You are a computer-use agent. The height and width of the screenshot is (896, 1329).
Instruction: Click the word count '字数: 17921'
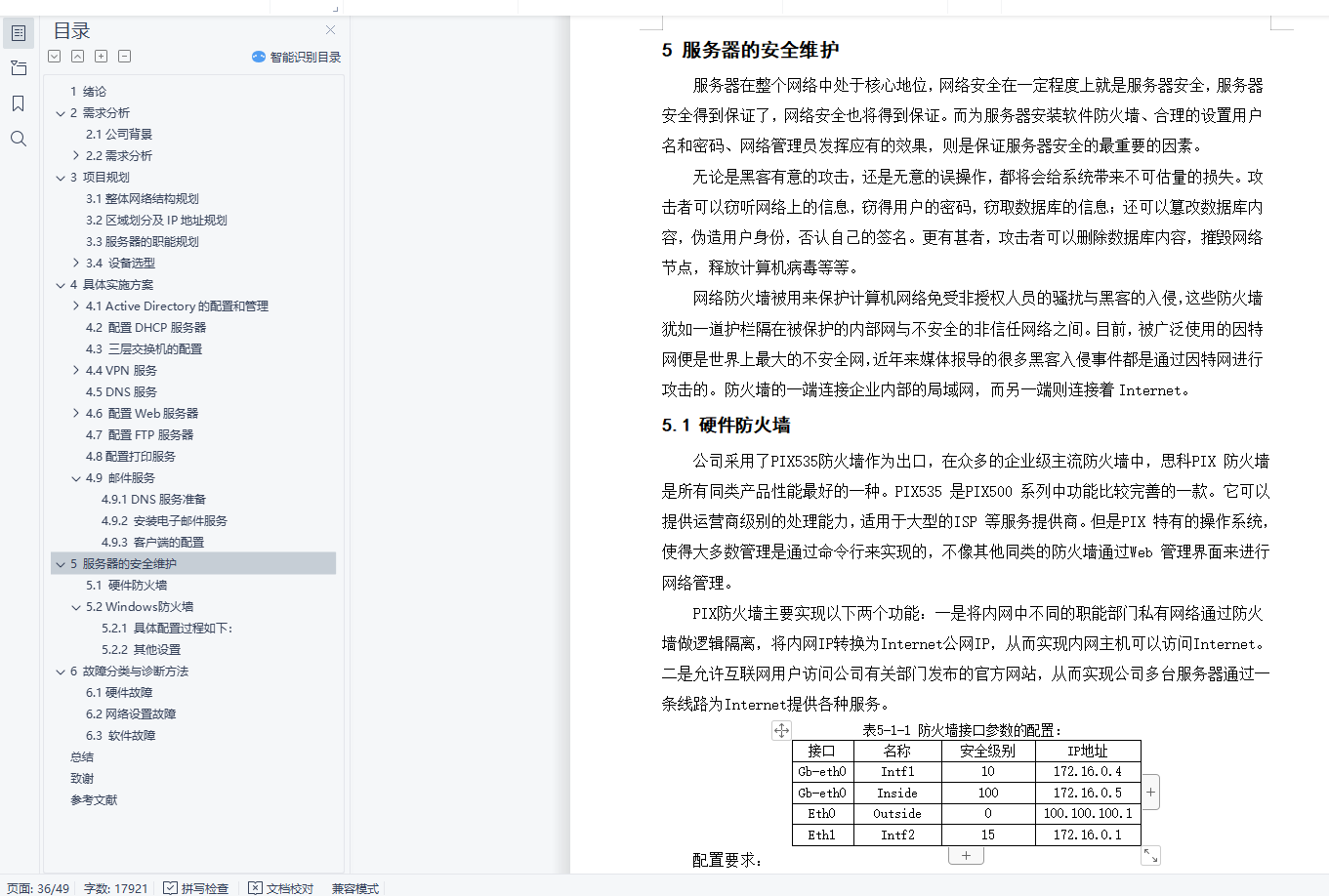click(x=115, y=888)
